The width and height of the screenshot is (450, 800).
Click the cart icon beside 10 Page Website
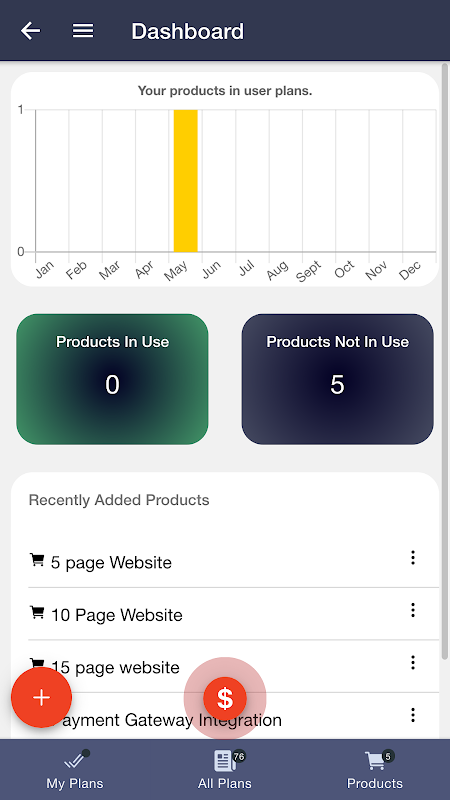(x=37, y=612)
